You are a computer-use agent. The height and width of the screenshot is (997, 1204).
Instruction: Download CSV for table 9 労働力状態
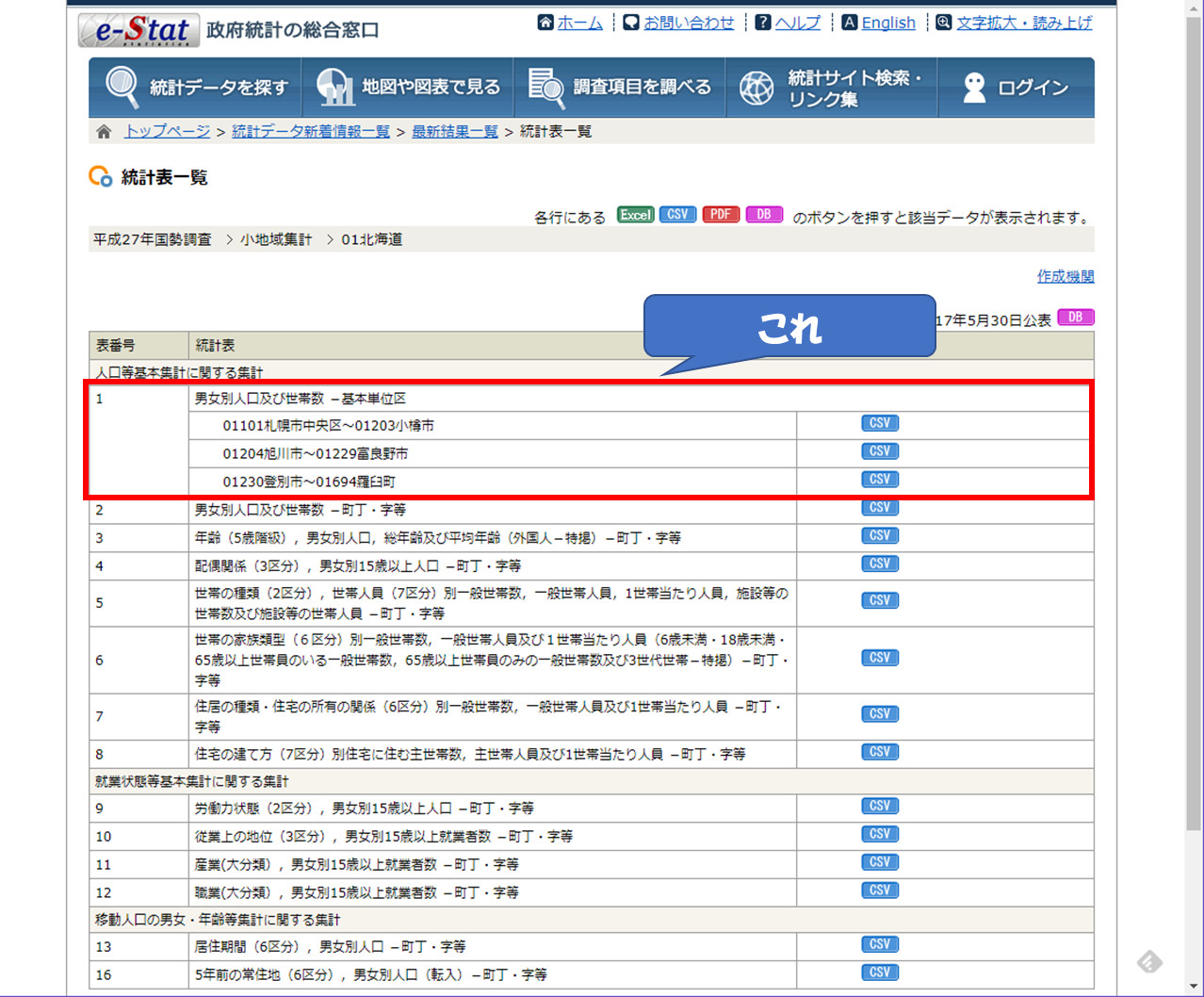(879, 807)
